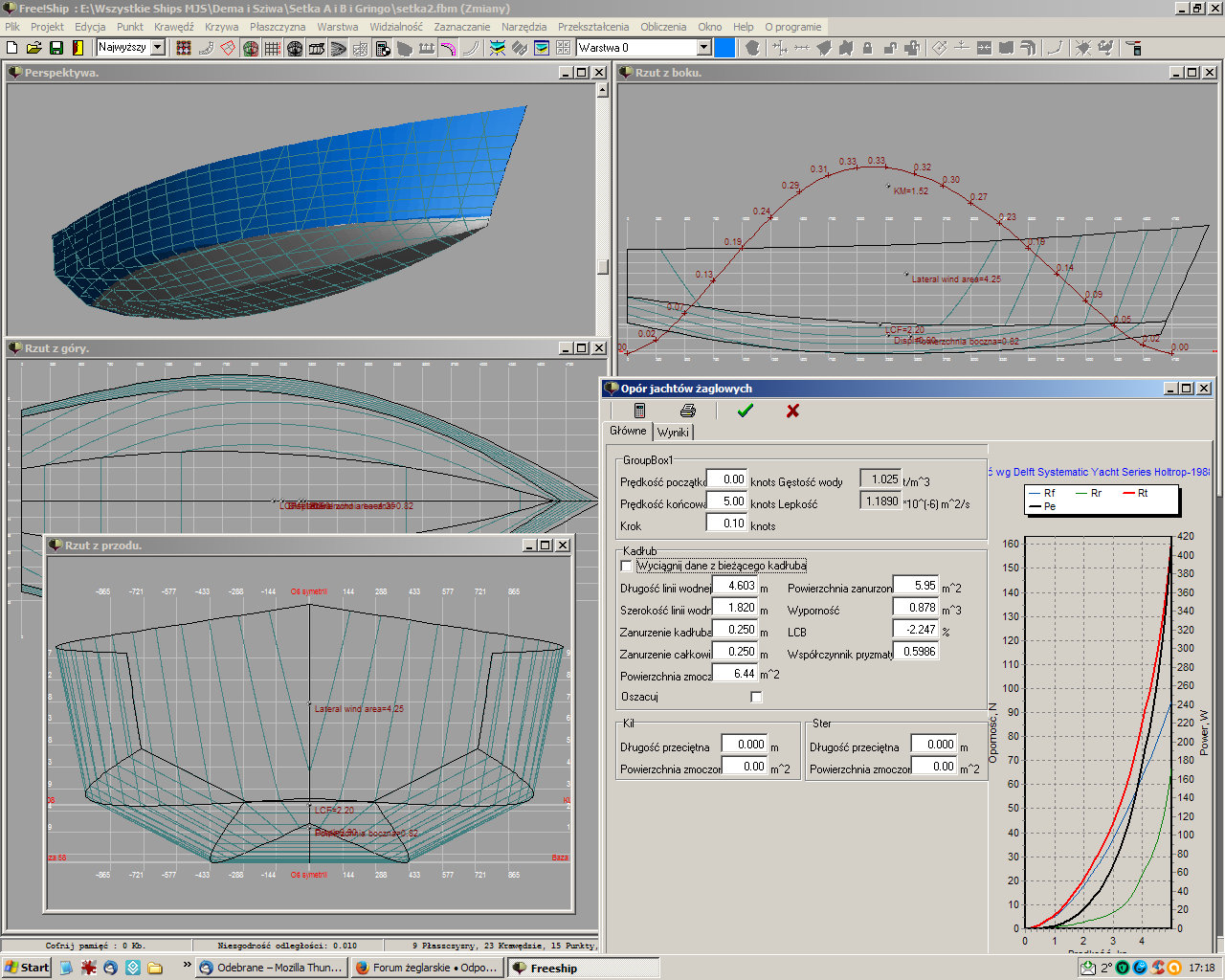The width and height of the screenshot is (1225, 980).
Task: Open the Obliczenia menu
Action: pos(663,27)
